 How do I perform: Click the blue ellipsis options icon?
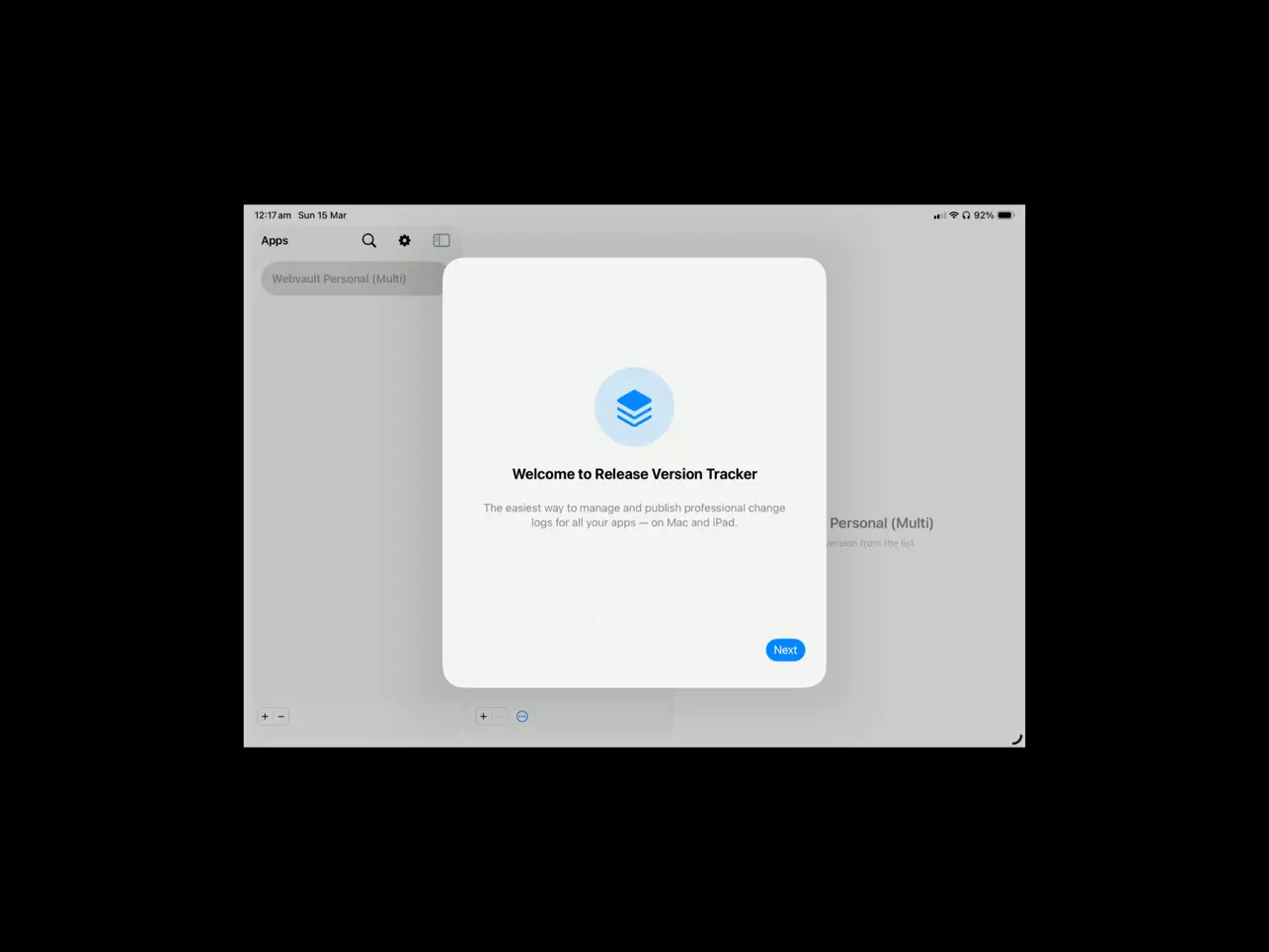pos(521,716)
